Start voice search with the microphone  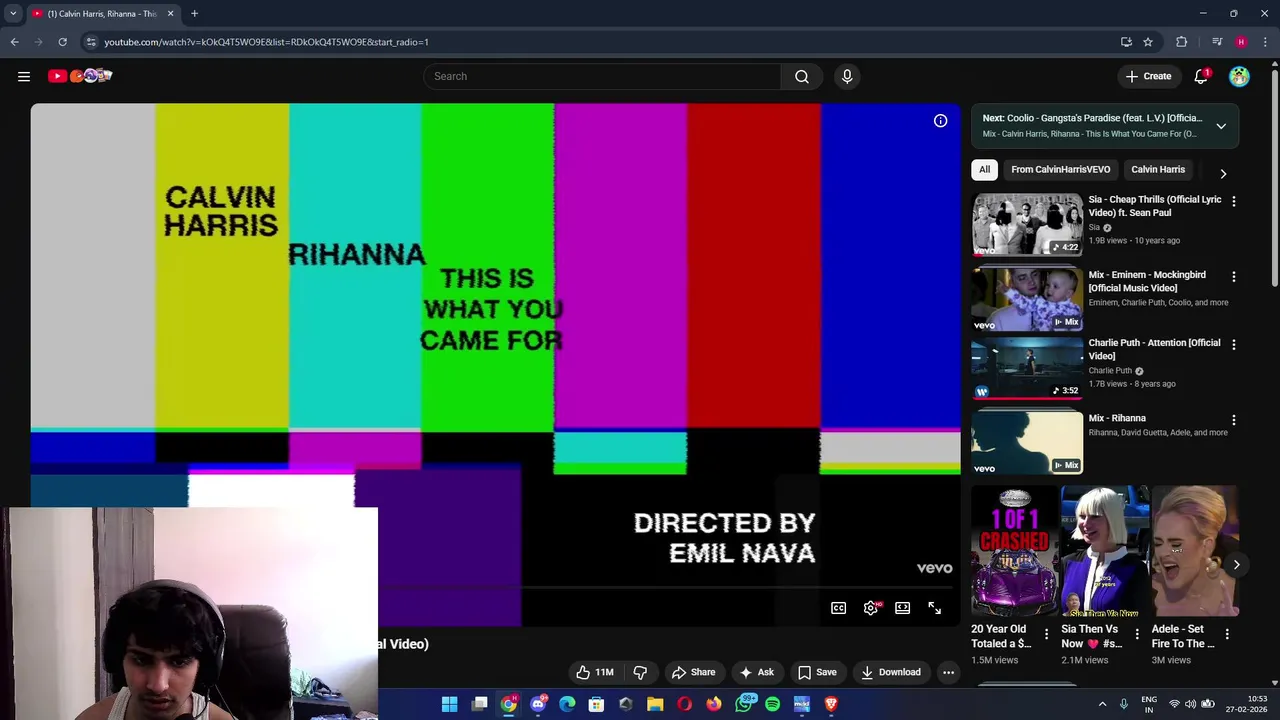click(x=847, y=76)
